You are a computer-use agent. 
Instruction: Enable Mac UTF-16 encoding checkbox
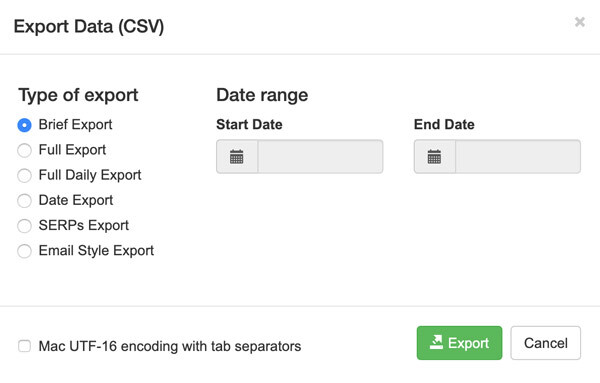click(x=24, y=346)
